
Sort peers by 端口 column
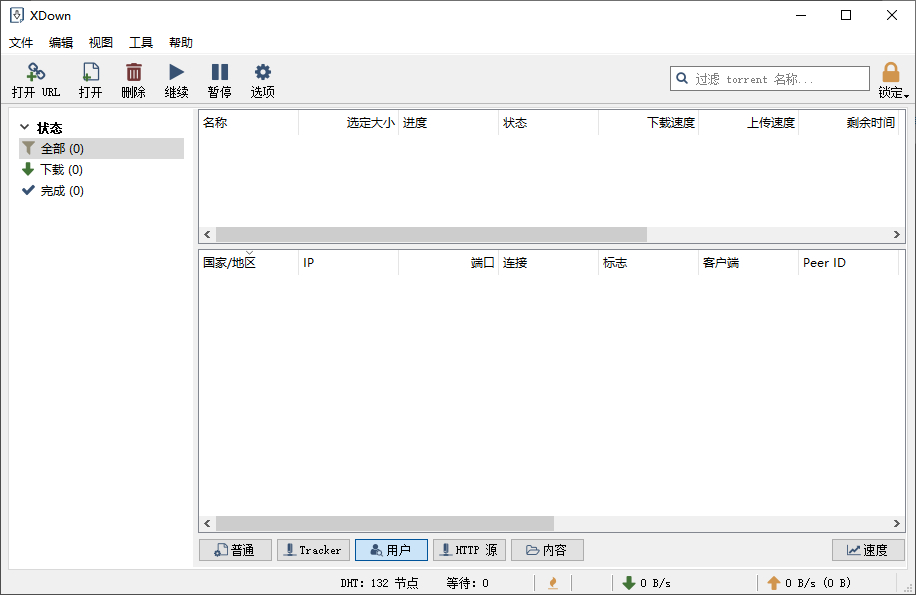[x=449, y=263]
